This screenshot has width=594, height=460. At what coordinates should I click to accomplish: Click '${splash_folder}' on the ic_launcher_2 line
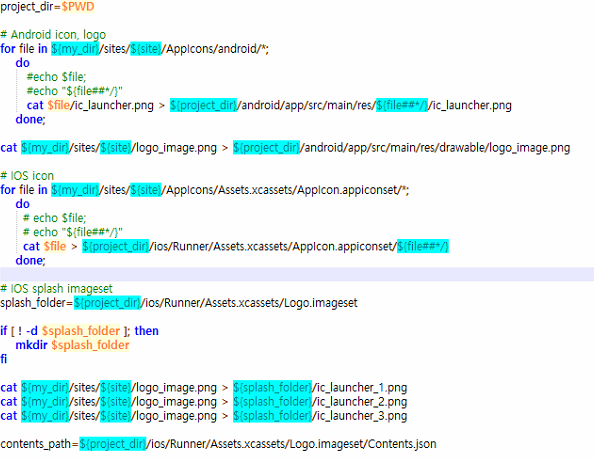[272, 402]
